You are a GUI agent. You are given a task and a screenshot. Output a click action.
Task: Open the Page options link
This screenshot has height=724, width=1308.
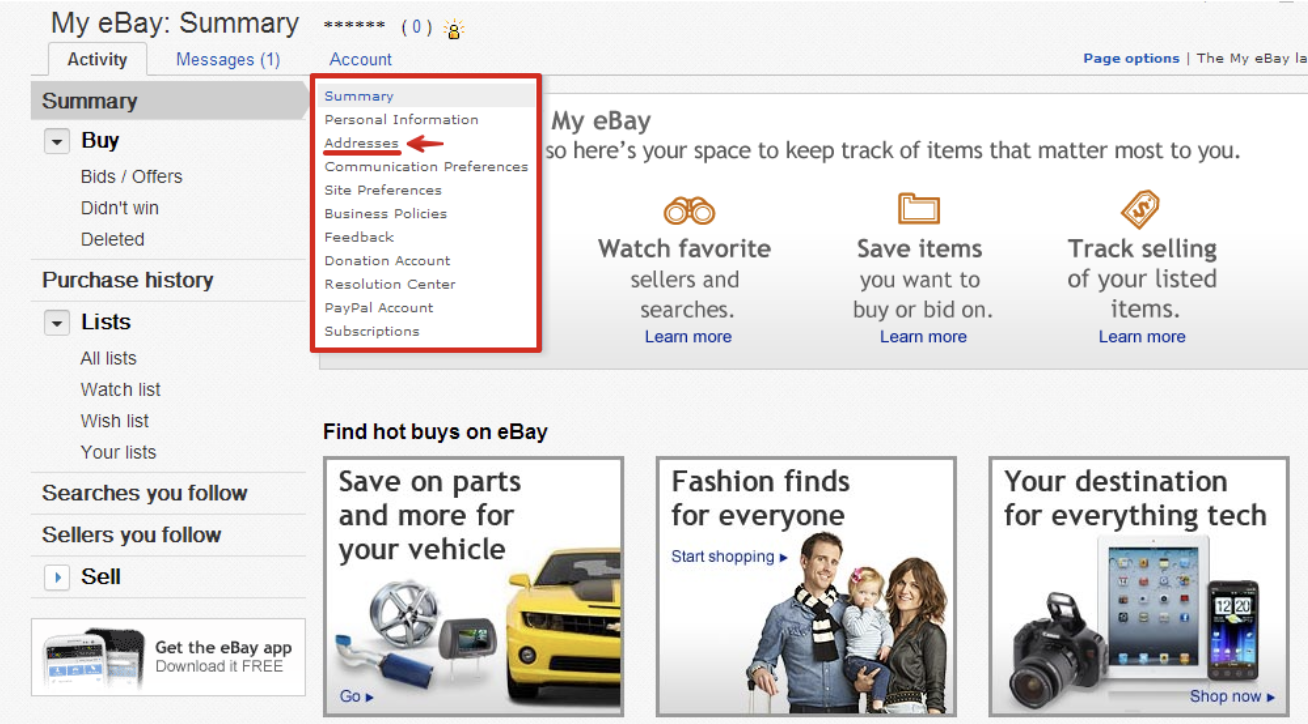tap(1131, 58)
